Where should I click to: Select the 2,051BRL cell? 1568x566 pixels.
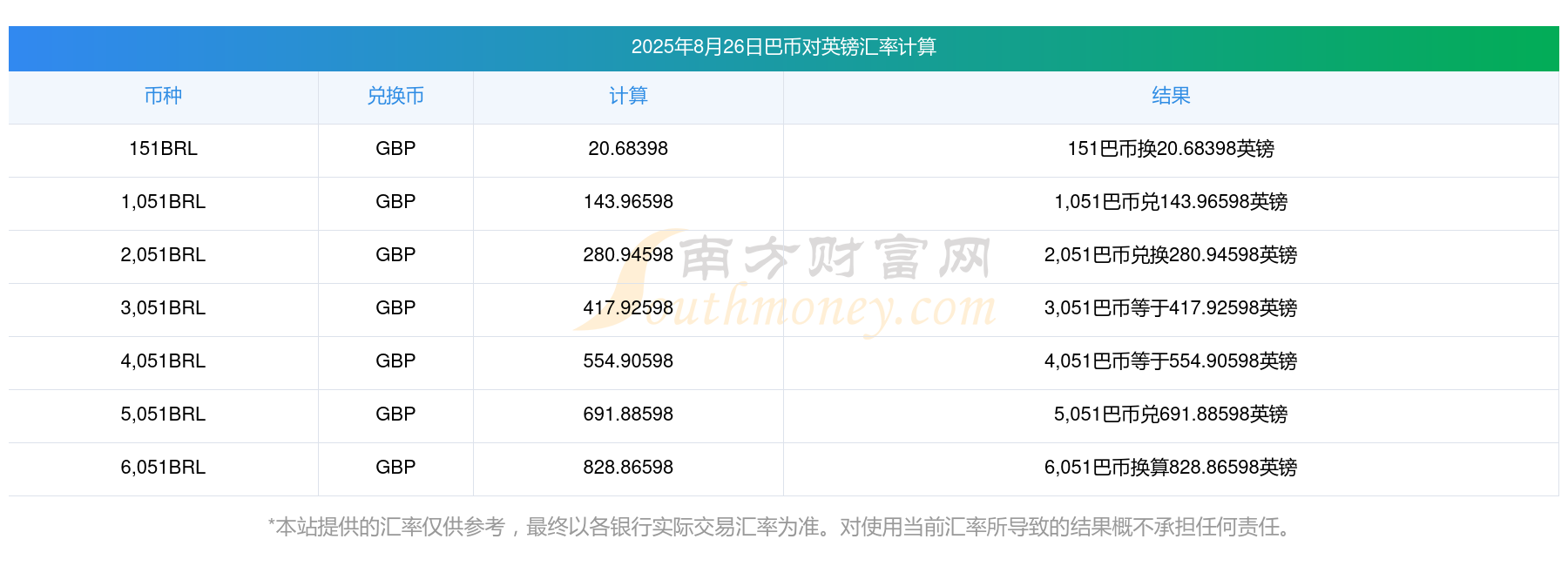point(163,255)
